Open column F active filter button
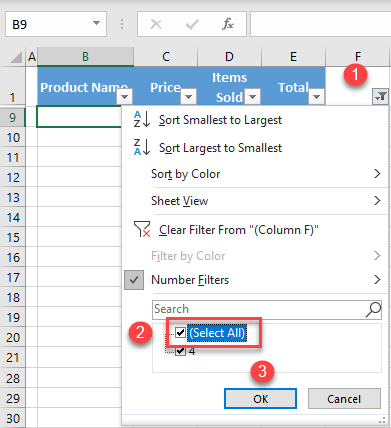 coord(380,97)
